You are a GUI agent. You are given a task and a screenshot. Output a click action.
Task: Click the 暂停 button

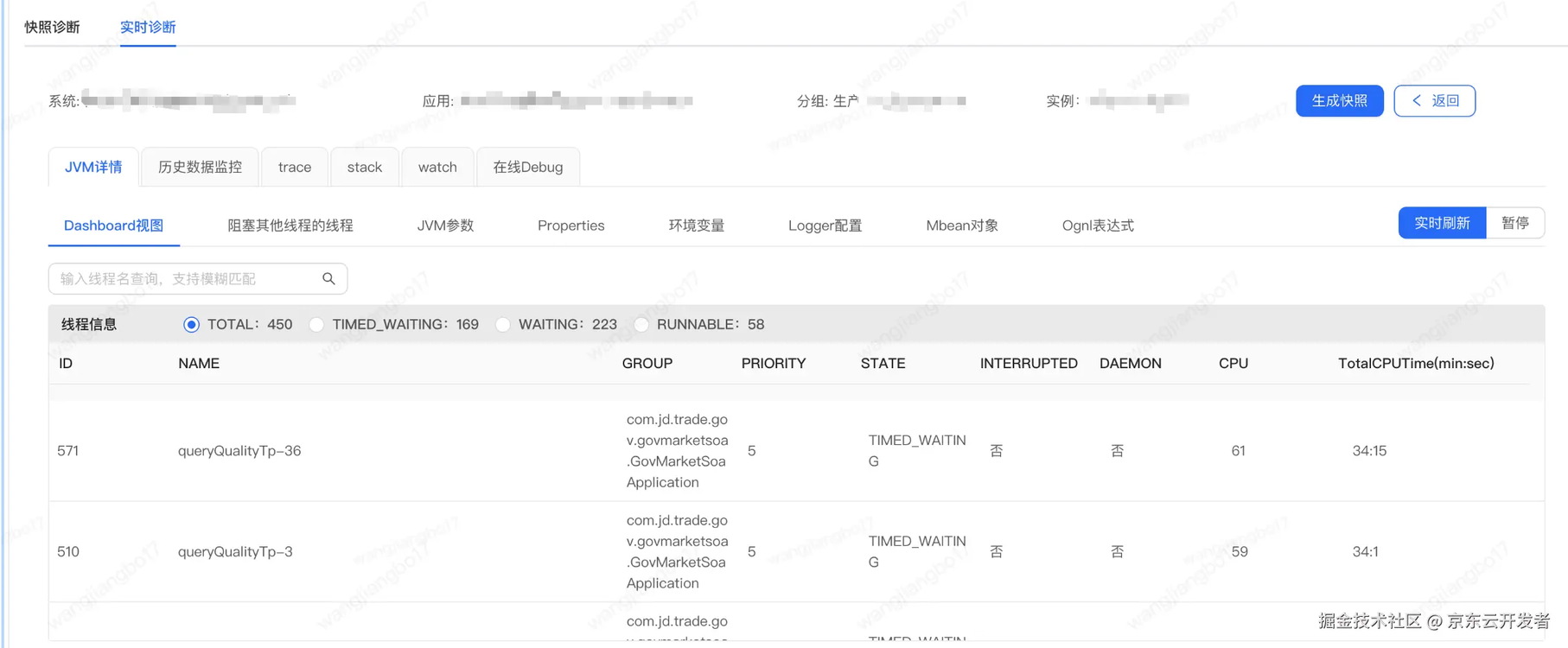1515,223
